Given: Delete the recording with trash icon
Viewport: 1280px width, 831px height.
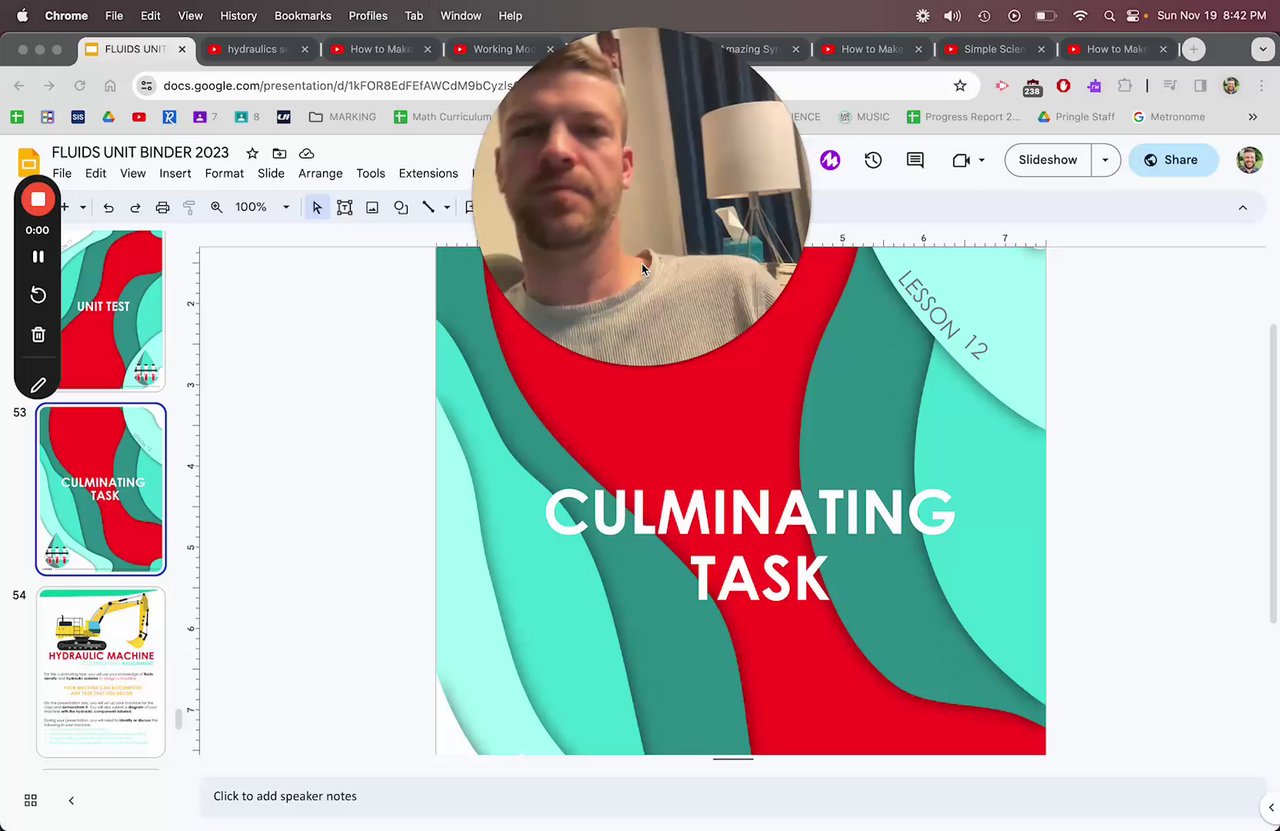Looking at the screenshot, I should 38,335.
